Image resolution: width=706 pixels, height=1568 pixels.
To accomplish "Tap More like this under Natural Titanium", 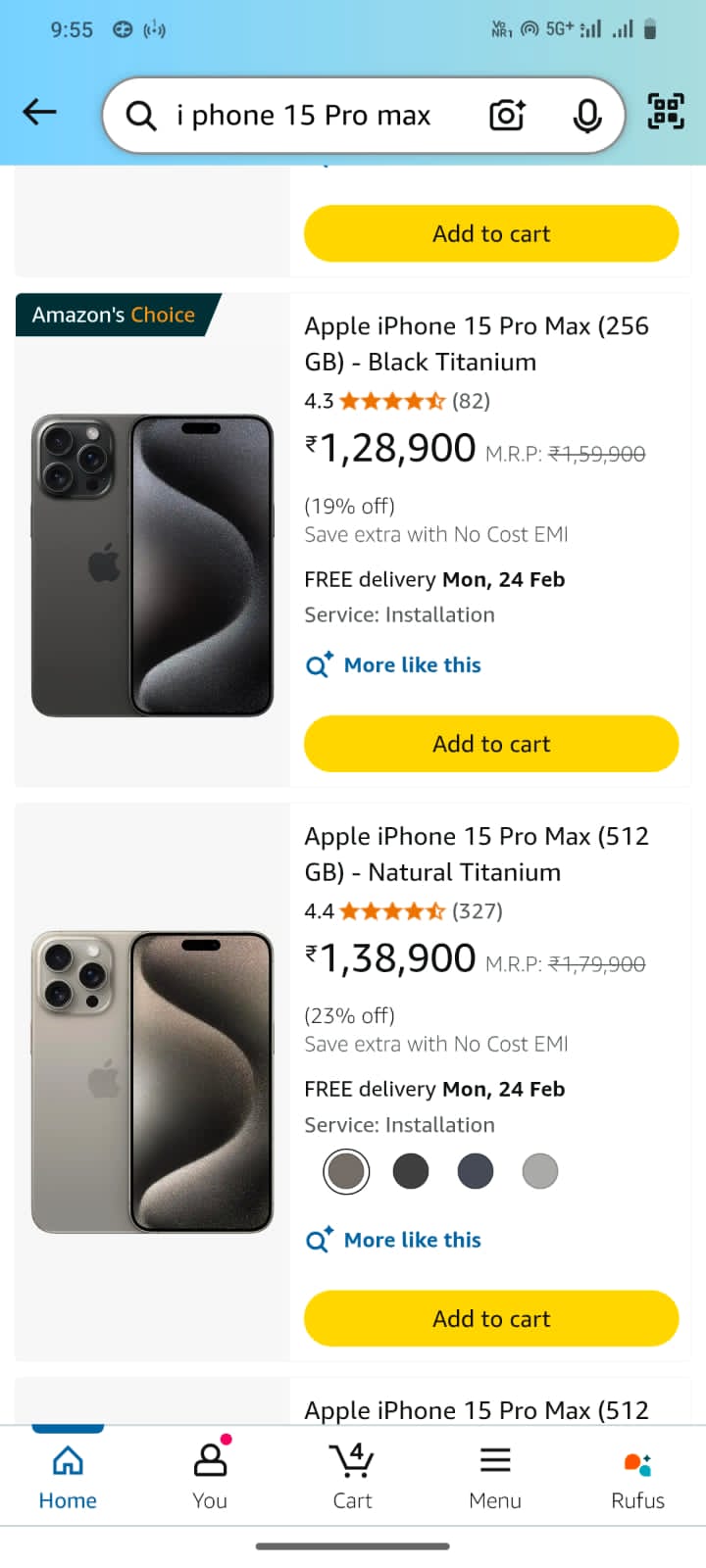I will [x=412, y=1240].
